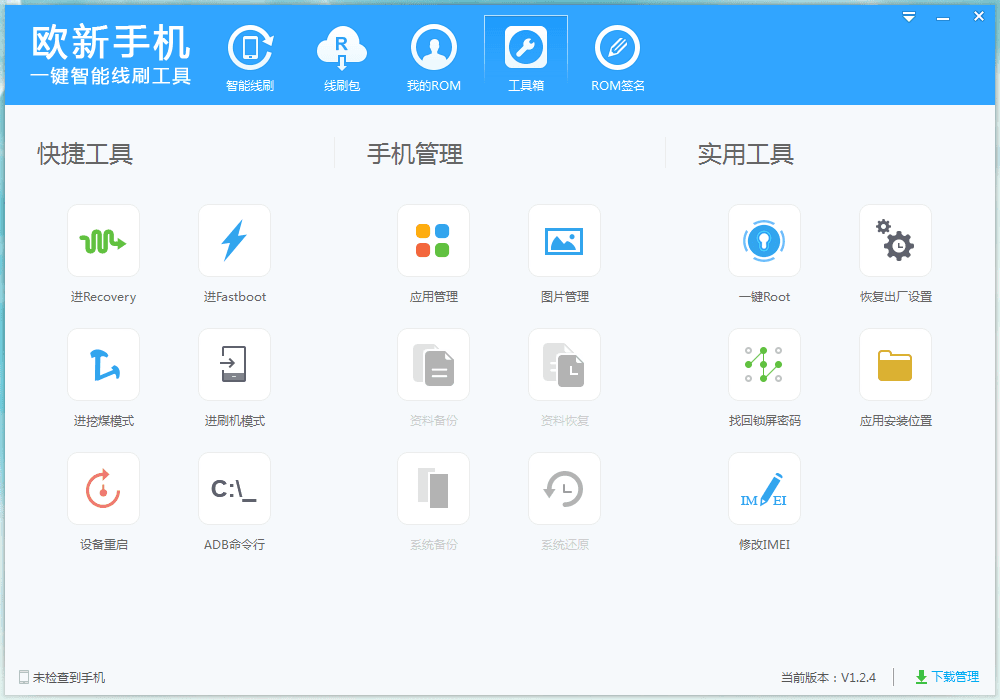Screen dimensions: 1000x700
Task: Click the 未检查到手机 device status indicator
Action: (62, 678)
